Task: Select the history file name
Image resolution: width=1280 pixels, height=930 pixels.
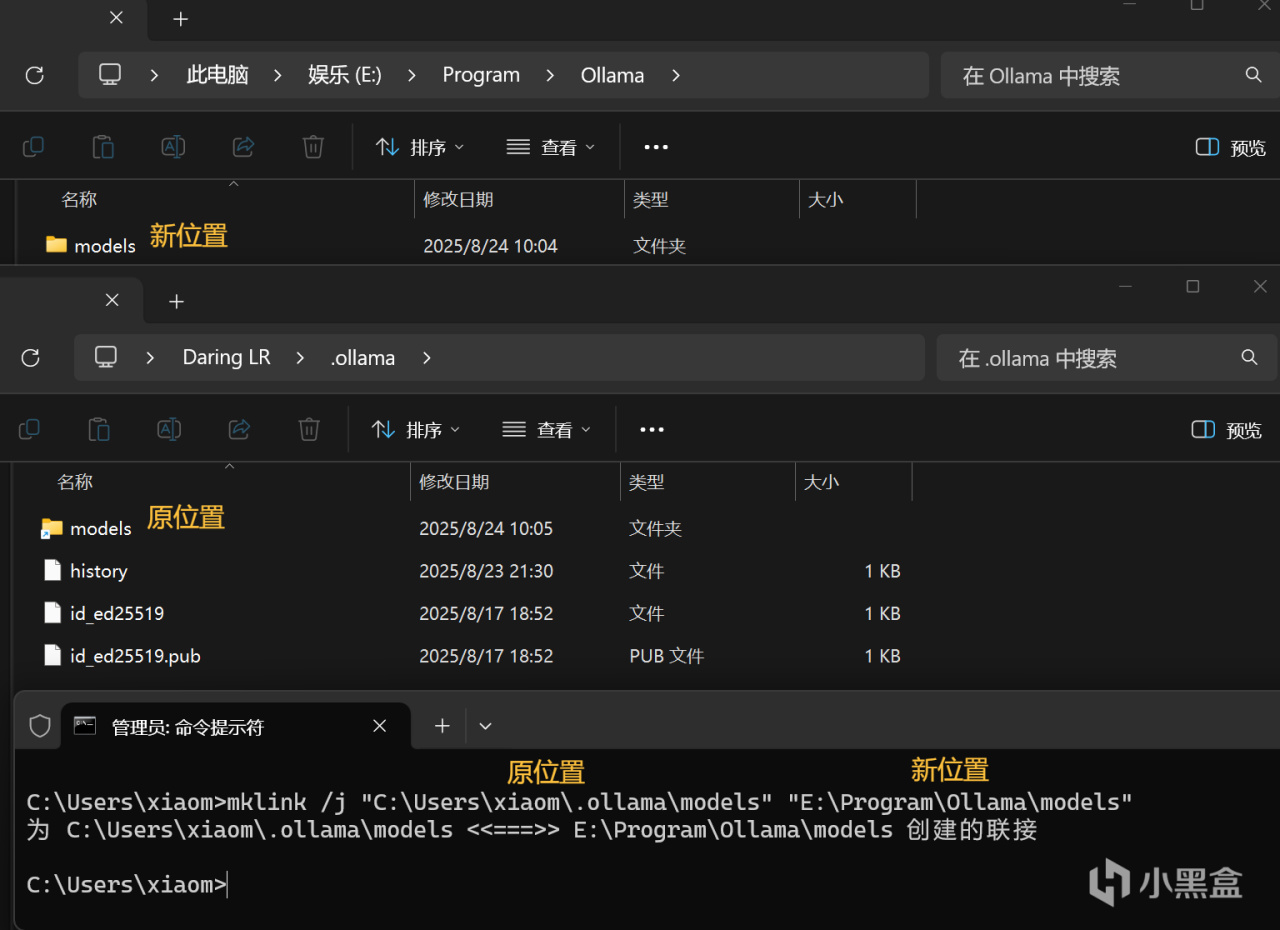Action: pyautogui.click(x=98, y=571)
